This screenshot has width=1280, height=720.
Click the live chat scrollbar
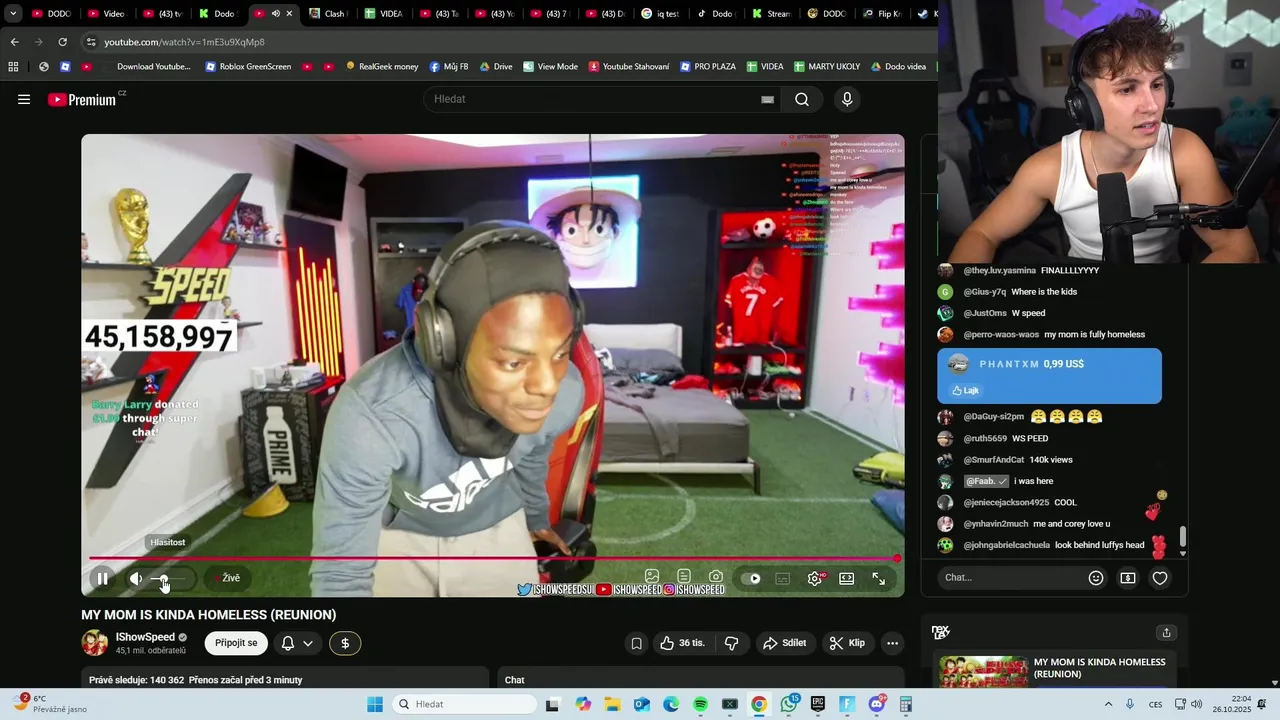tap(1183, 536)
